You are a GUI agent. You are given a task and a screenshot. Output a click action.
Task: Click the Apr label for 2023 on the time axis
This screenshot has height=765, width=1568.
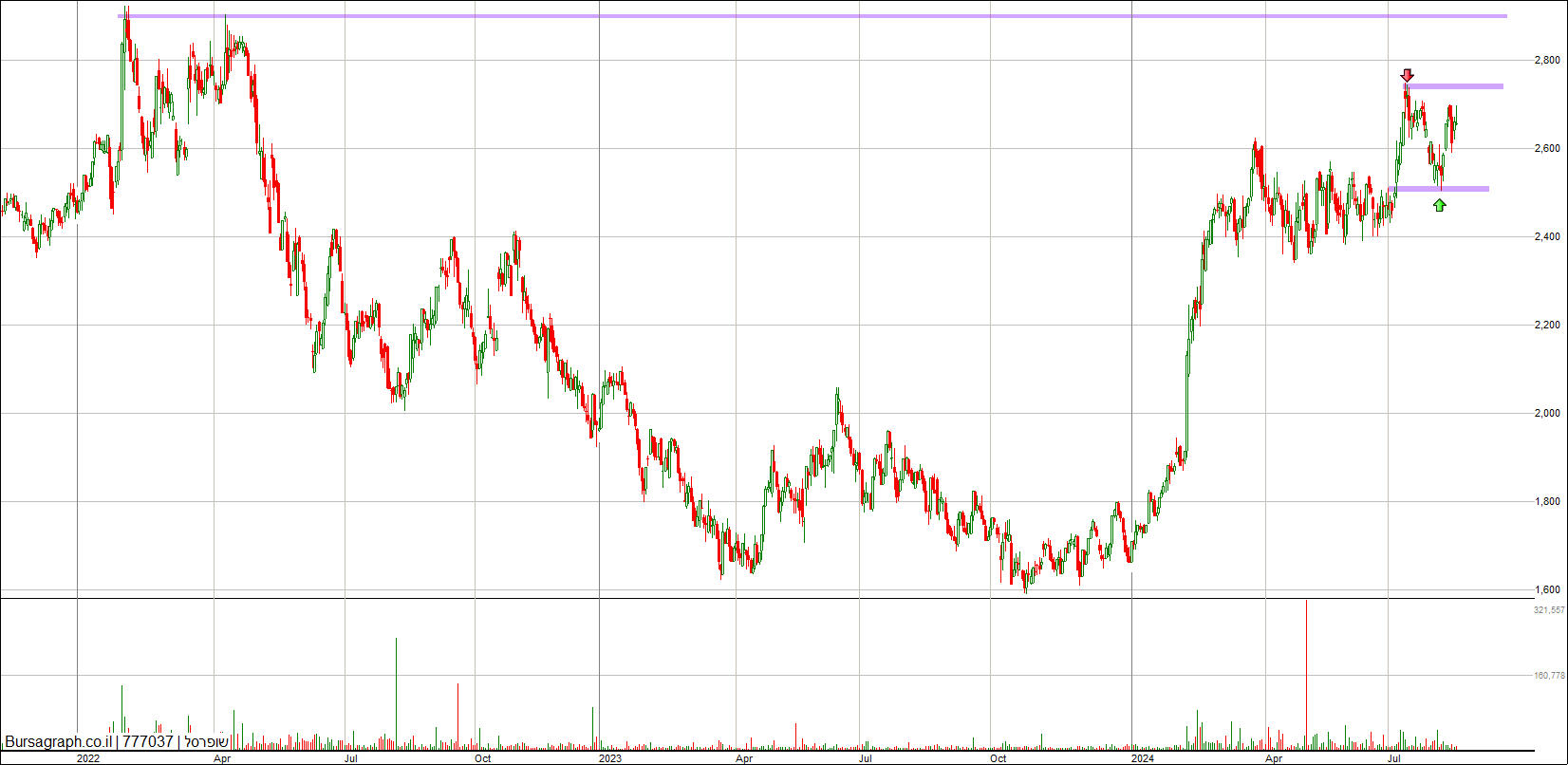click(x=744, y=758)
